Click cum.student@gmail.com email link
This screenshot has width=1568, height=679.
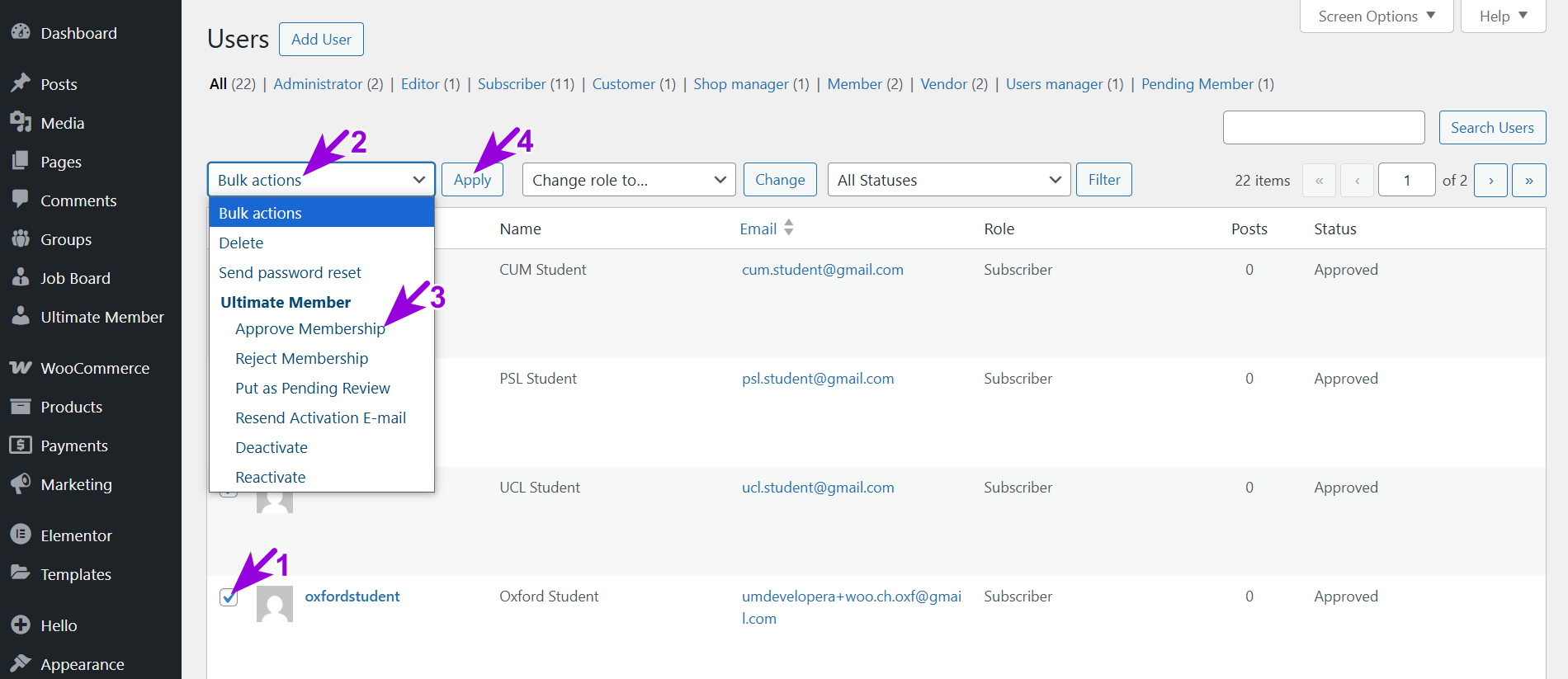pos(823,269)
